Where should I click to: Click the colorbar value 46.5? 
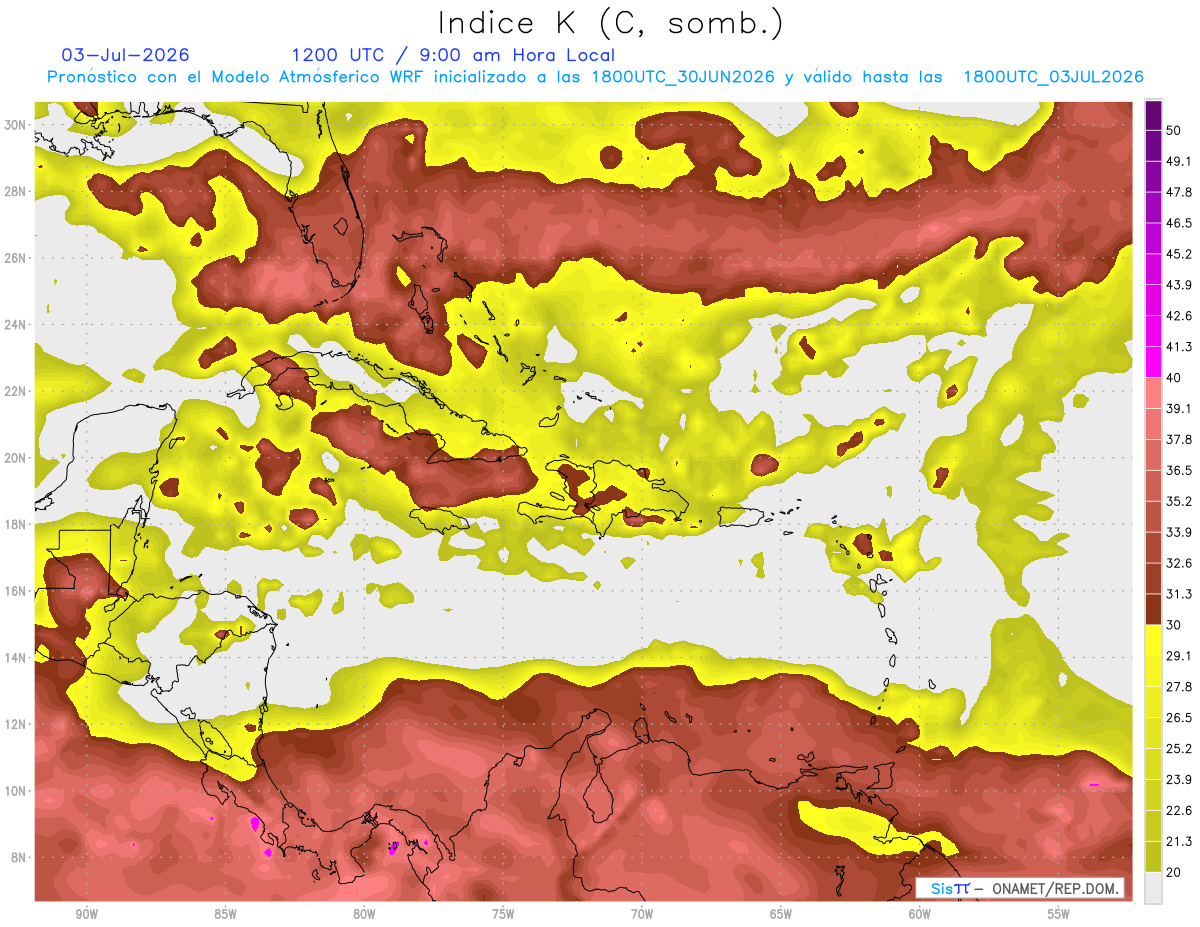[1179, 223]
